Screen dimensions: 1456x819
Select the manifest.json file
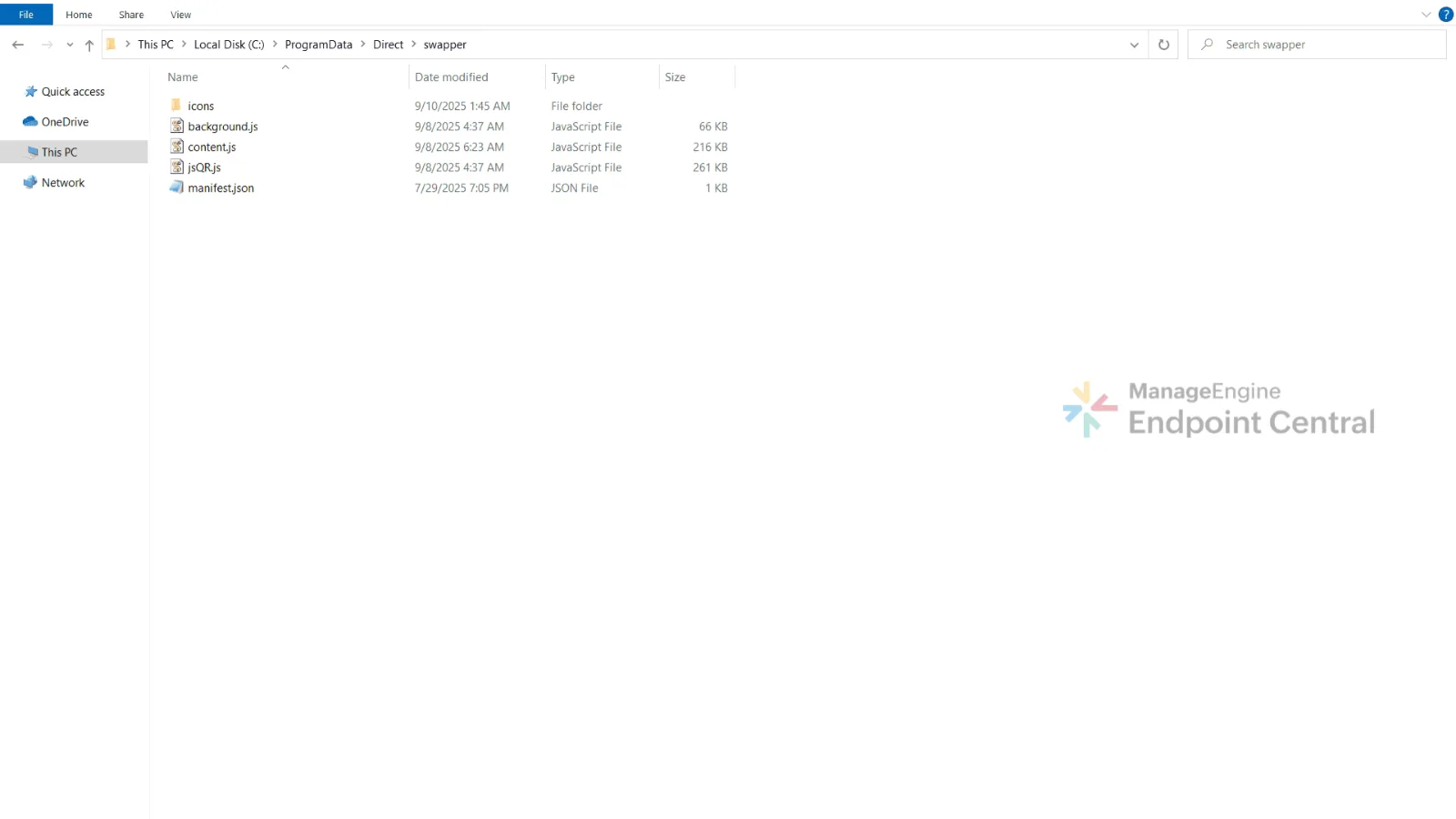(x=221, y=188)
